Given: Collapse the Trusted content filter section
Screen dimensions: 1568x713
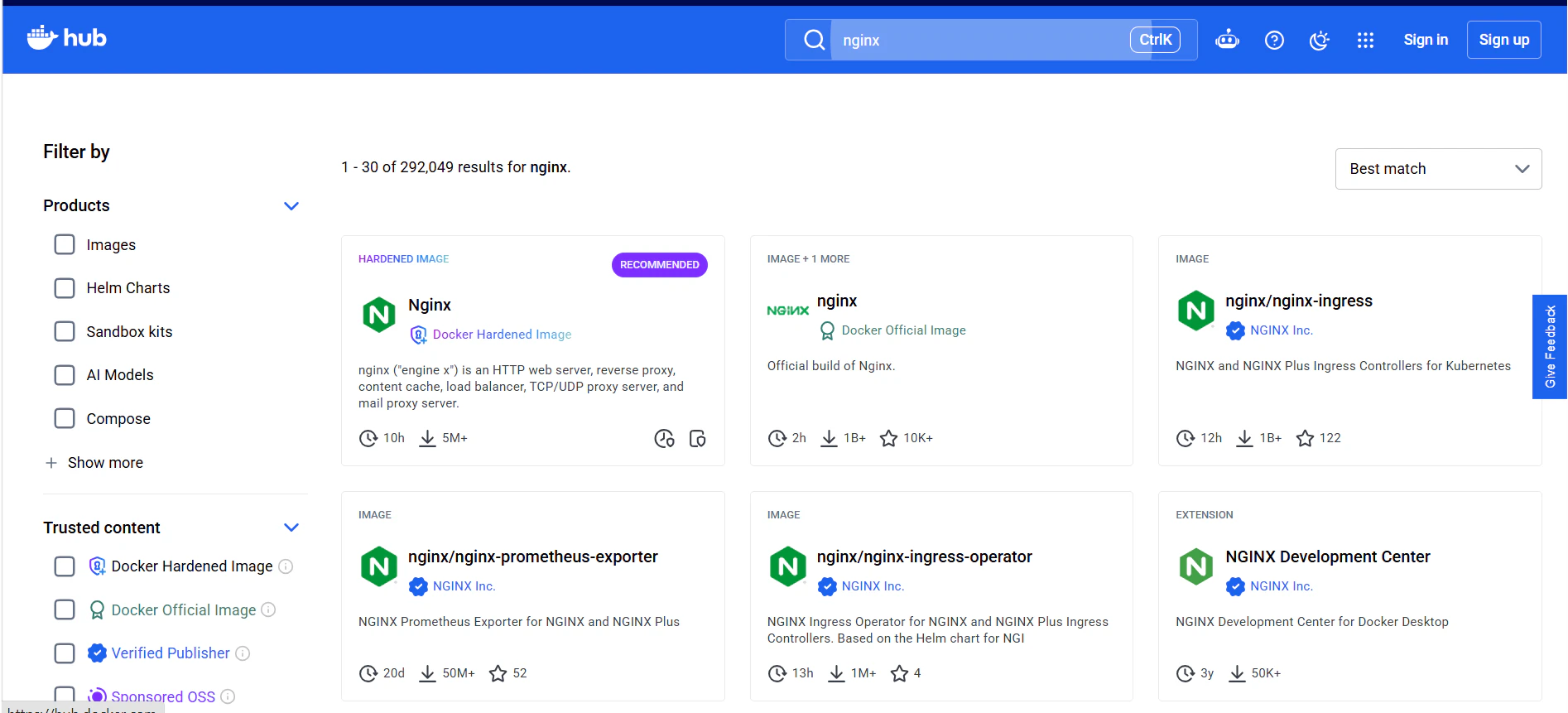Looking at the screenshot, I should 291,528.
